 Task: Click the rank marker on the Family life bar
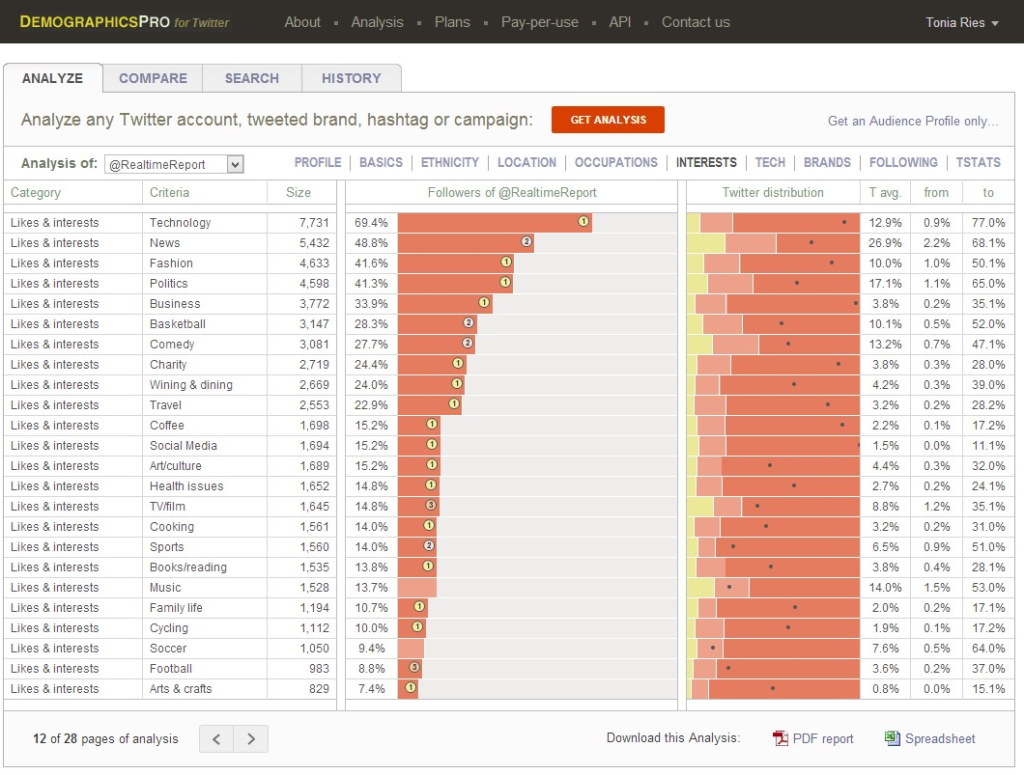pos(419,607)
